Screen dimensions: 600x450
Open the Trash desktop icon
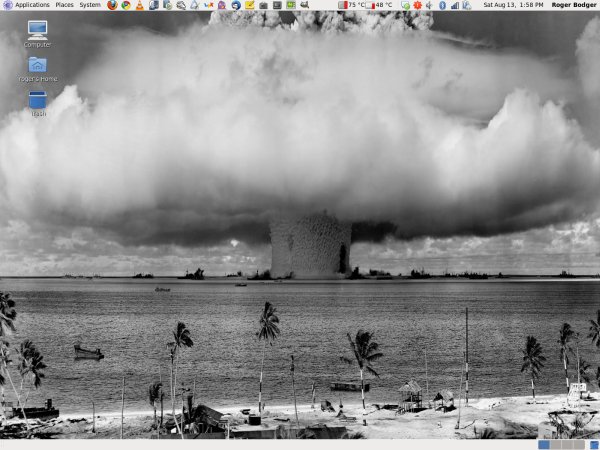click(x=37, y=101)
